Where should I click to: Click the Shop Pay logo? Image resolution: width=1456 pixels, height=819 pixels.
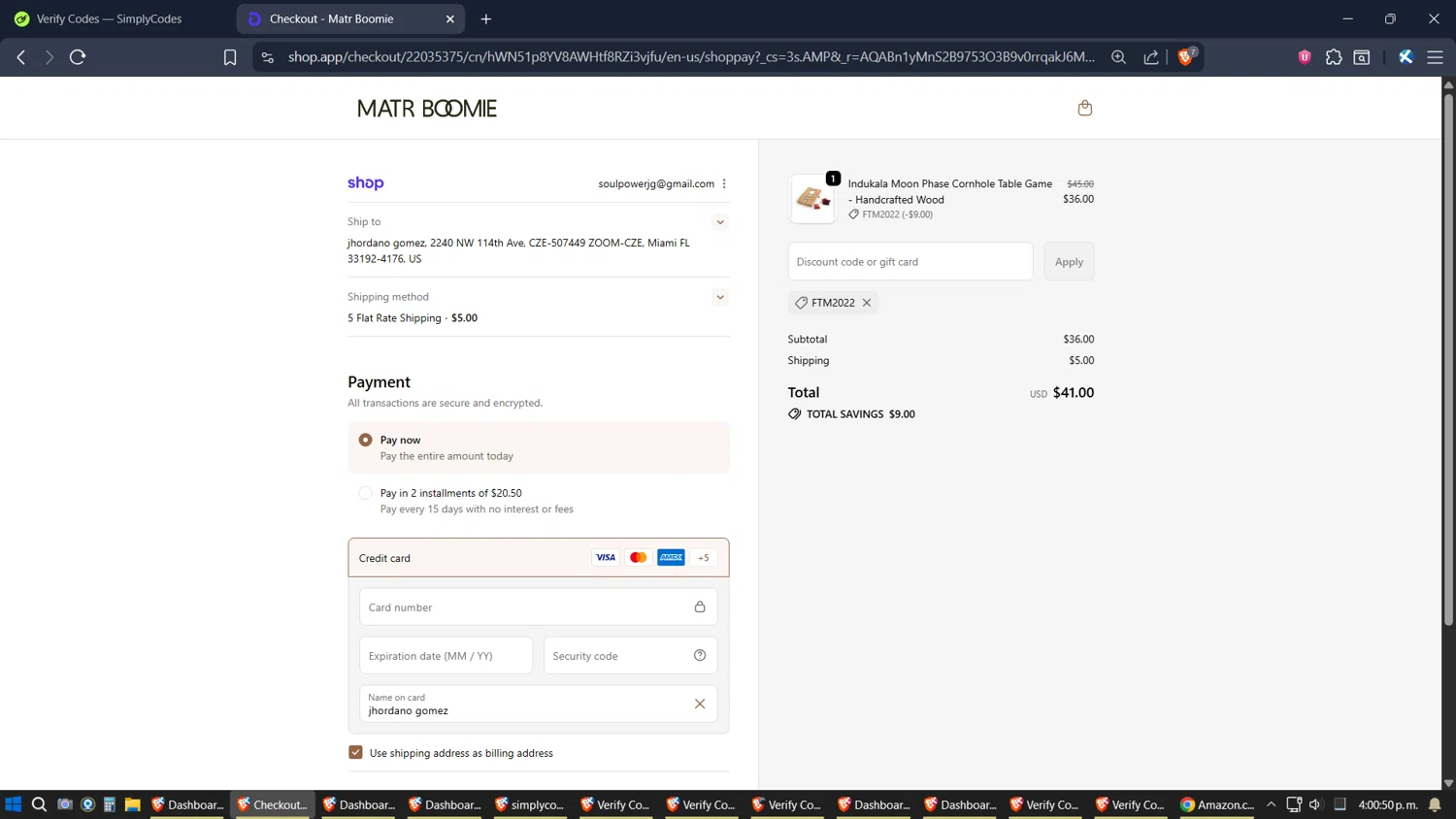366,183
